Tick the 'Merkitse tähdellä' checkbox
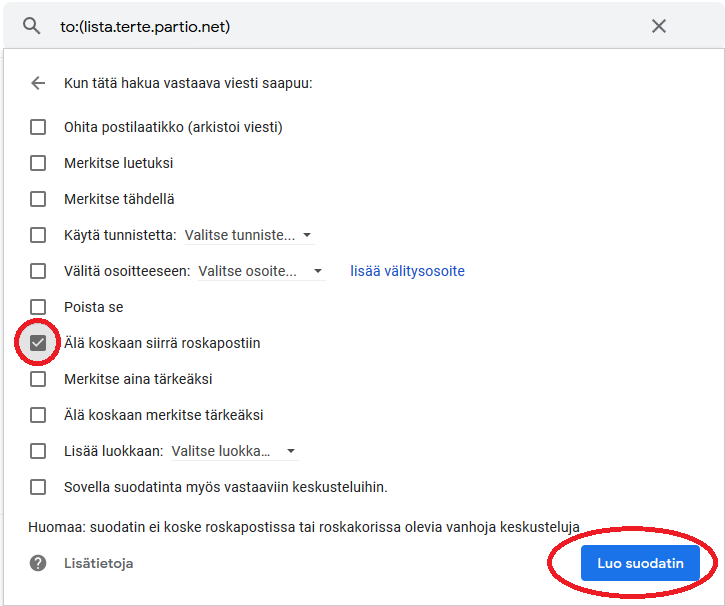The height and width of the screenshot is (606, 725). [x=38, y=199]
